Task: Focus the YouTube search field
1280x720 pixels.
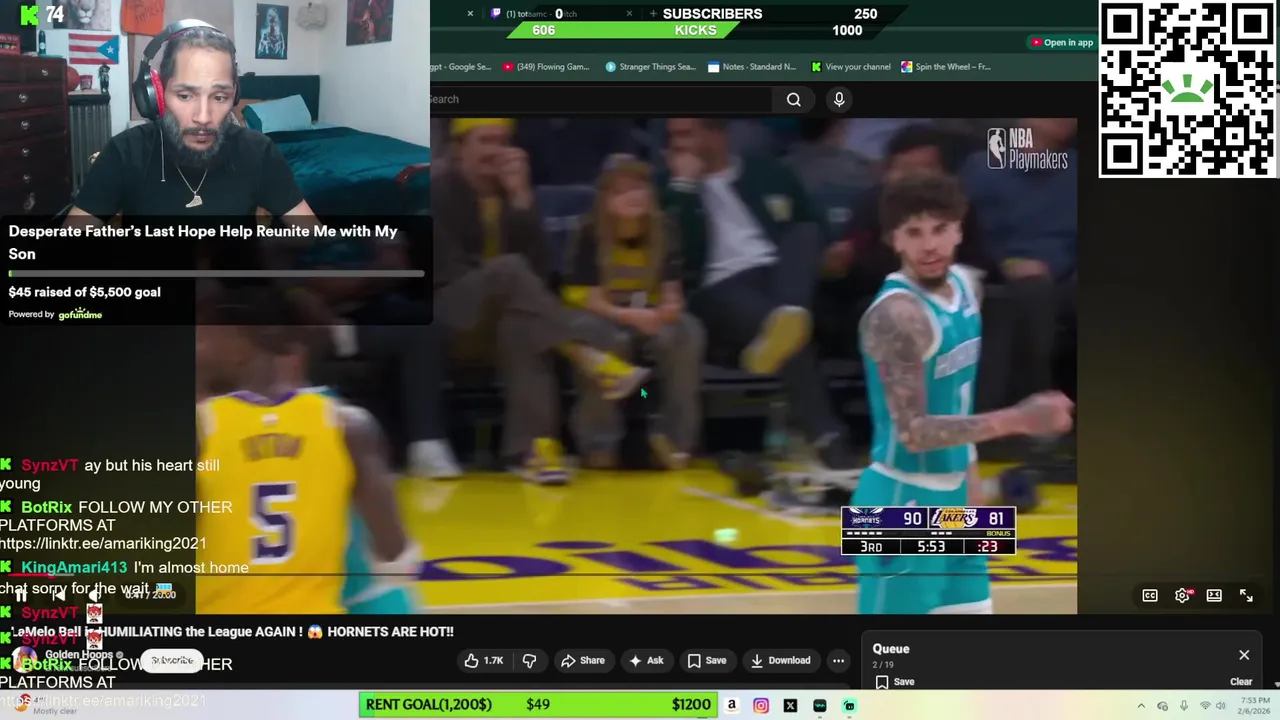Action: (x=600, y=99)
